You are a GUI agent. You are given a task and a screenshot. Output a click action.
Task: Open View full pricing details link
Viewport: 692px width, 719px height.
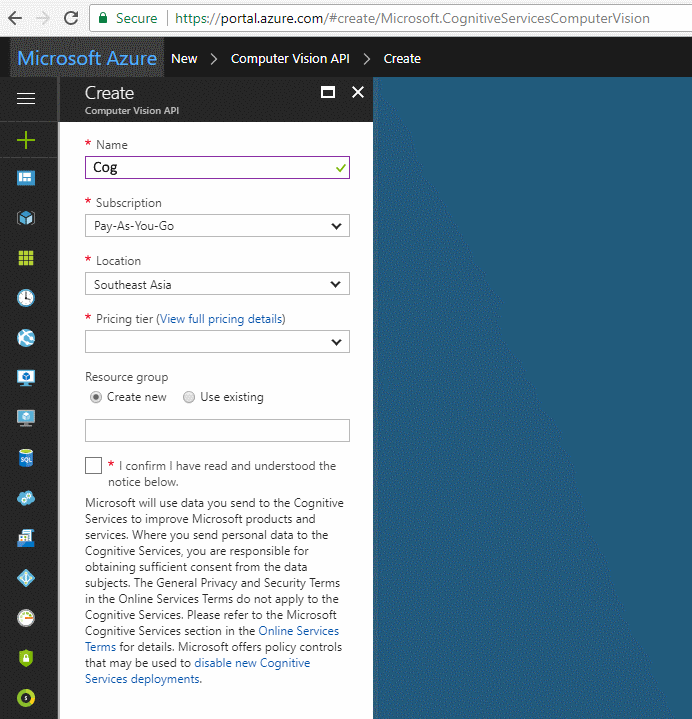[x=221, y=319]
